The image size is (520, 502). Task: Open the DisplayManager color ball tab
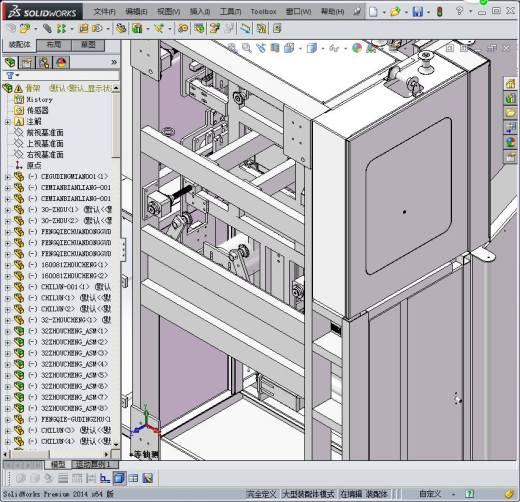61,62
